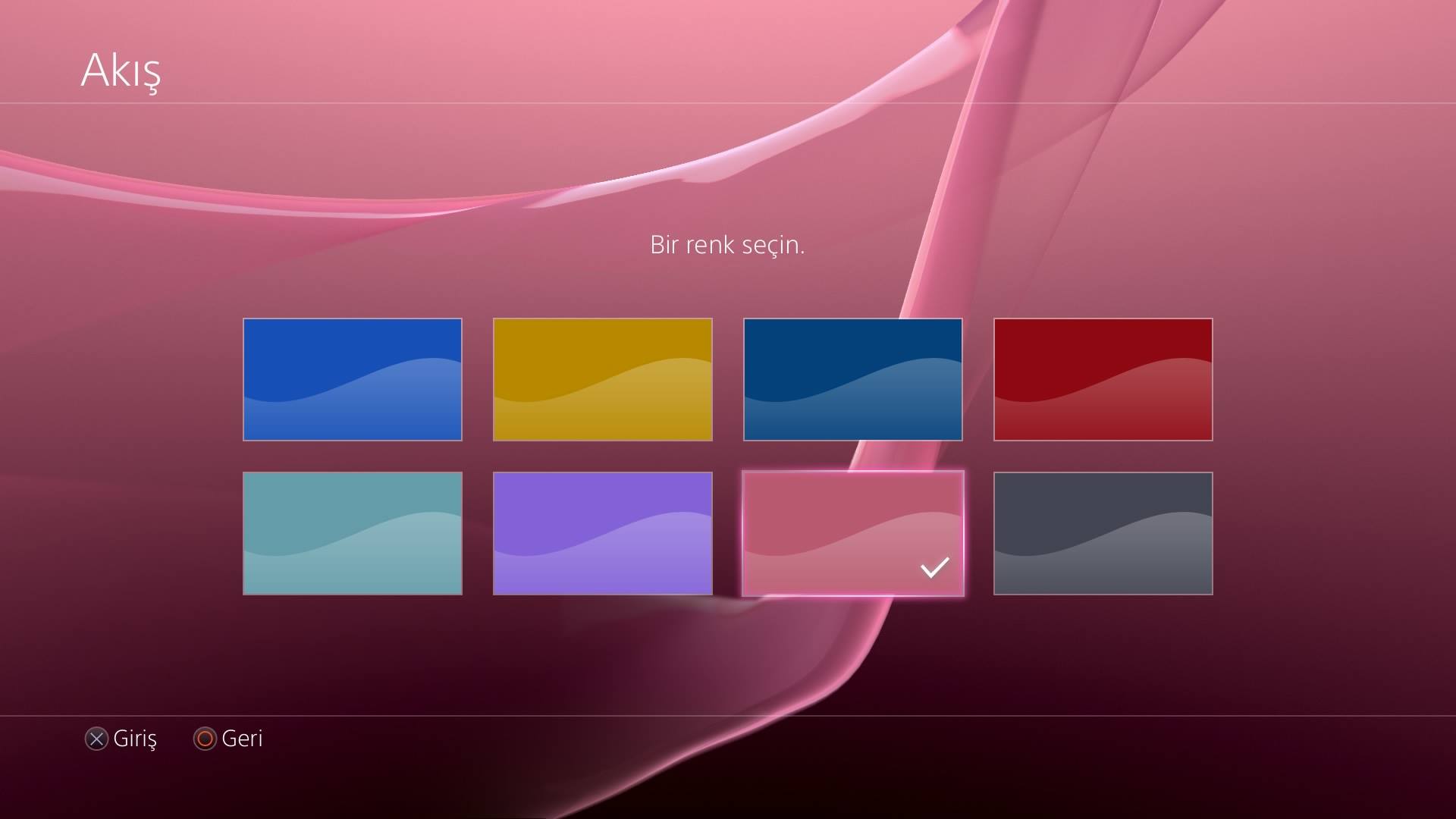This screenshot has height=819, width=1456.
Task: Click the Akış page title
Action: [121, 71]
